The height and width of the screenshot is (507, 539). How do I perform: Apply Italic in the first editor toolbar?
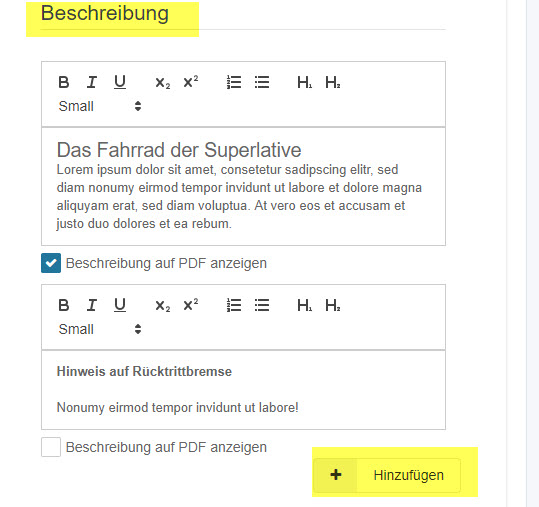(x=91, y=82)
